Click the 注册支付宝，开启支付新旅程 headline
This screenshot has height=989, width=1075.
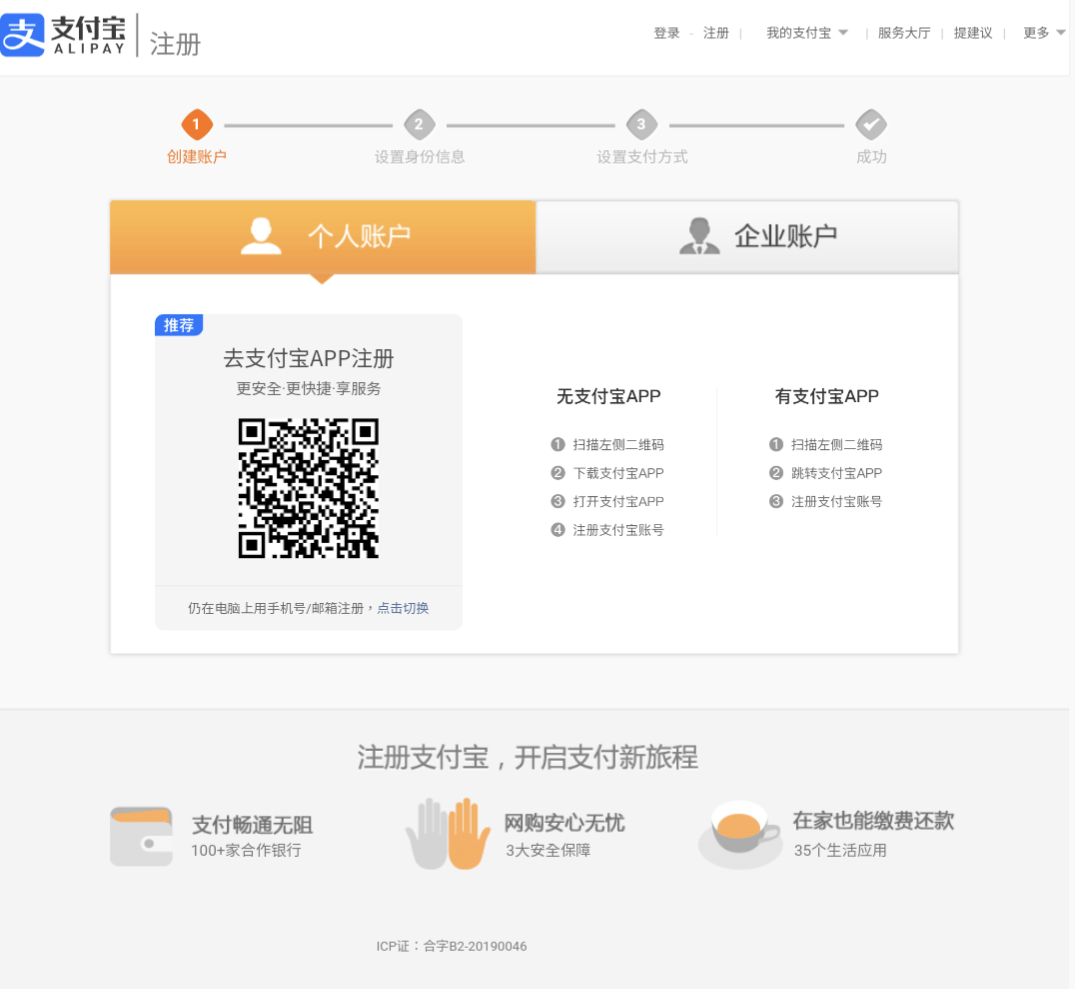[x=527, y=757]
